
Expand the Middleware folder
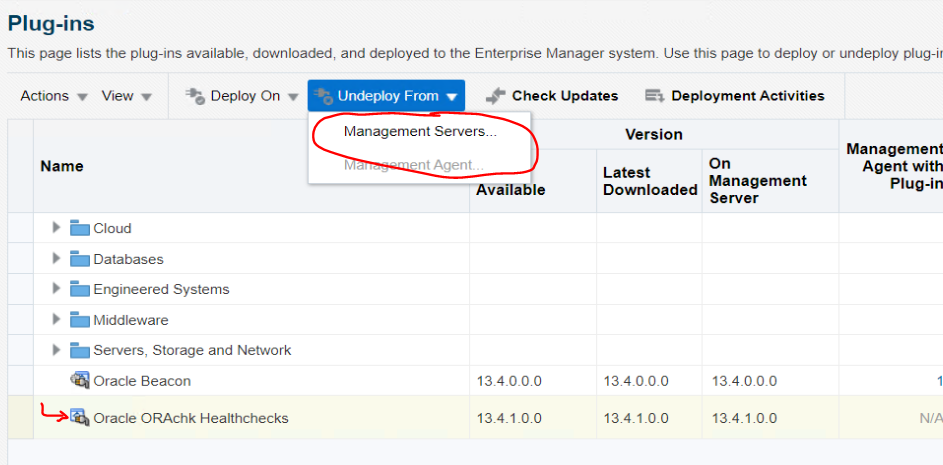(57, 319)
